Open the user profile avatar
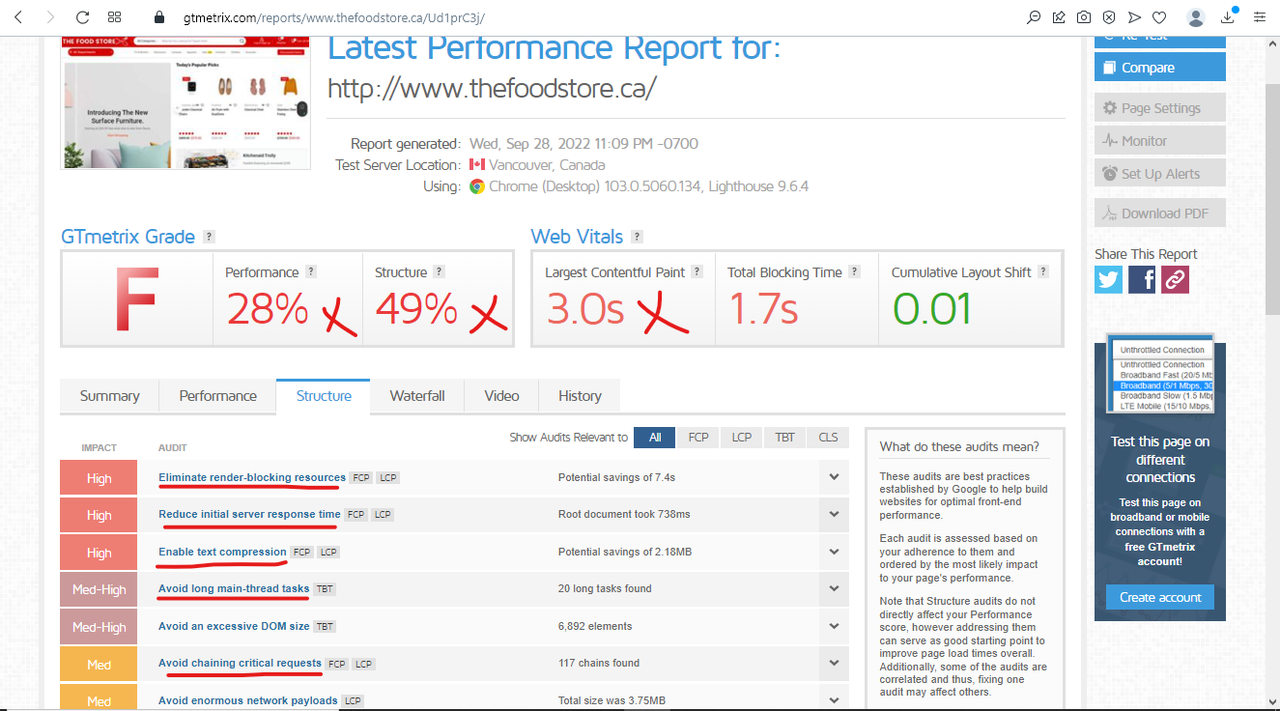Screen dimensions: 1280x711 click(1196, 17)
